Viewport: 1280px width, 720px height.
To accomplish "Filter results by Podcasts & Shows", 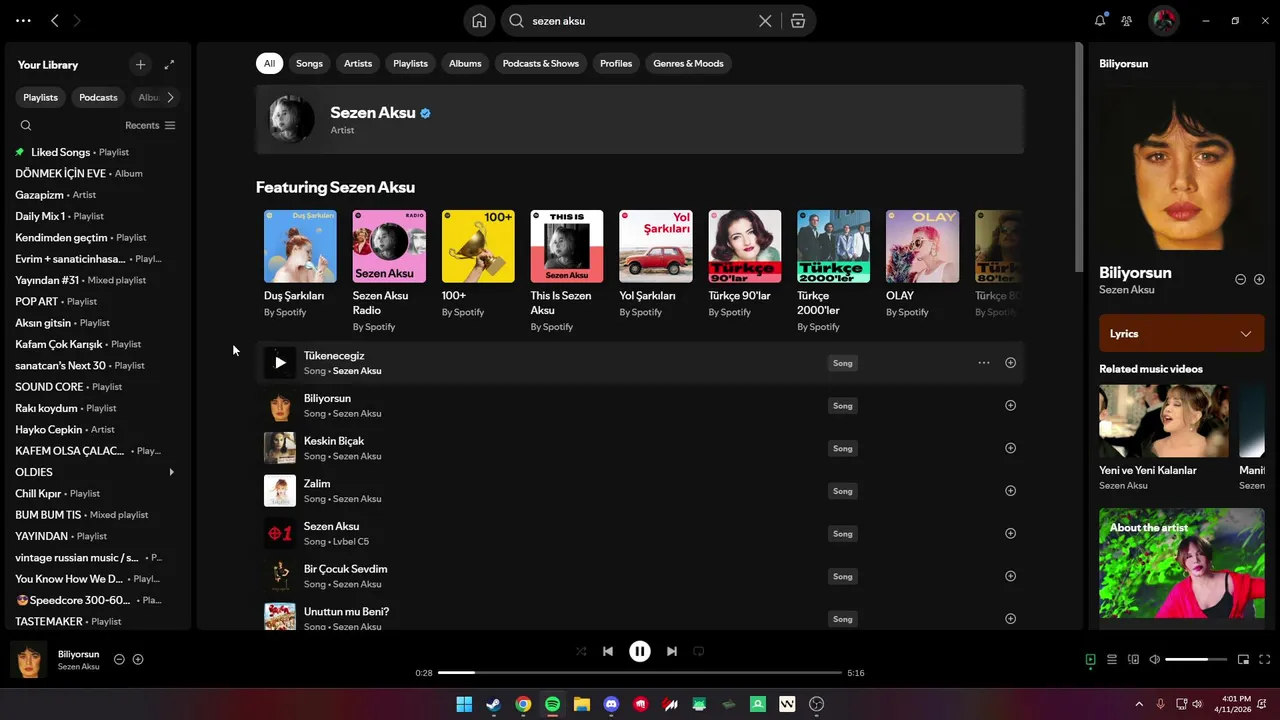I will coord(541,63).
